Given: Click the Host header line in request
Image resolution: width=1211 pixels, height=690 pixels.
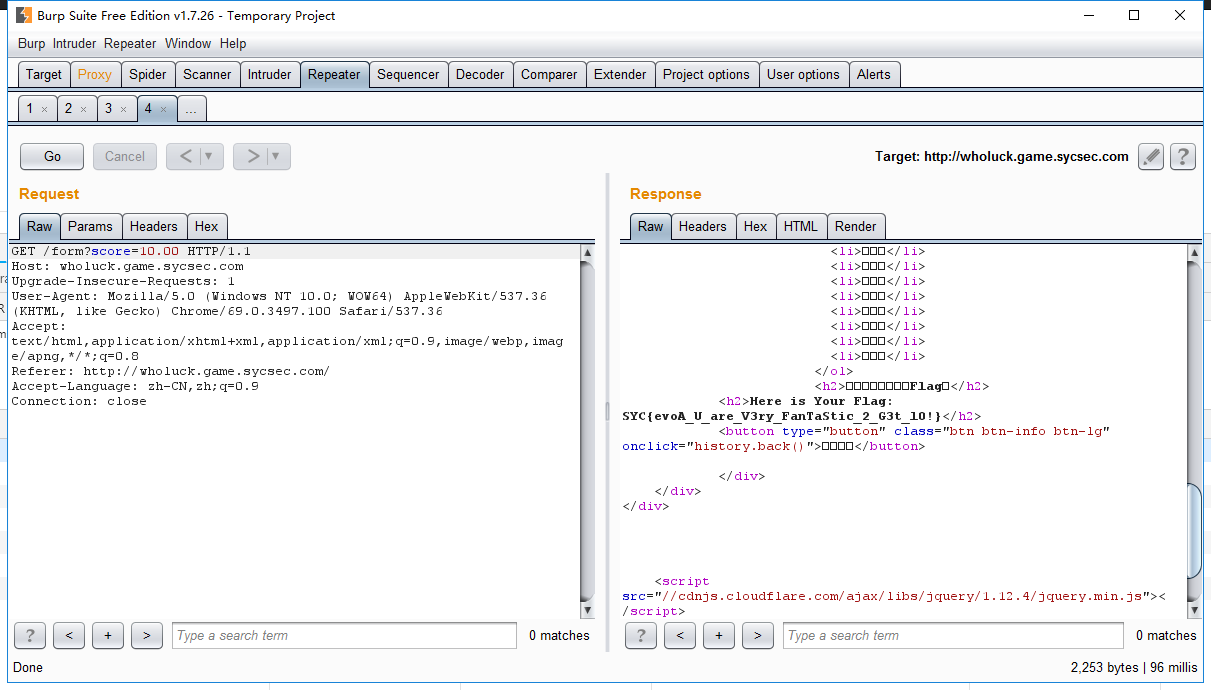Looking at the screenshot, I should (127, 266).
